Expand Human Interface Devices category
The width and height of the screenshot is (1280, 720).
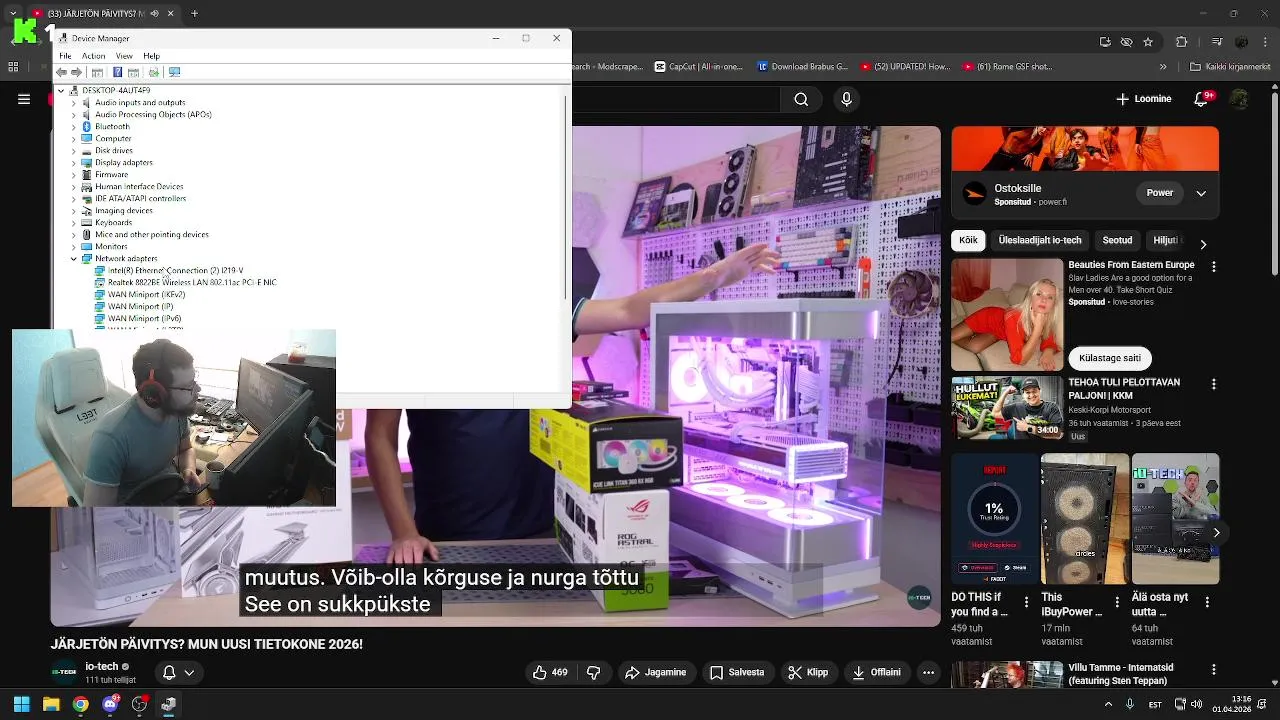73,186
